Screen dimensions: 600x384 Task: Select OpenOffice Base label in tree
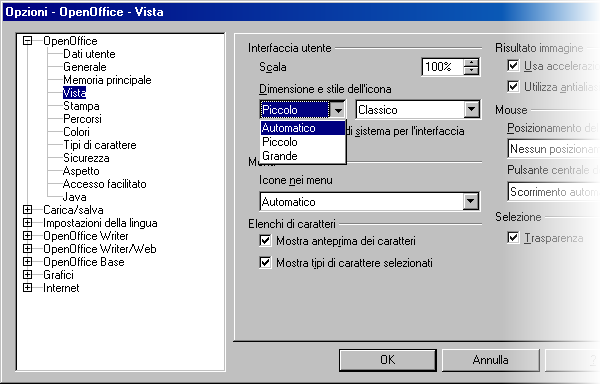coord(84,262)
